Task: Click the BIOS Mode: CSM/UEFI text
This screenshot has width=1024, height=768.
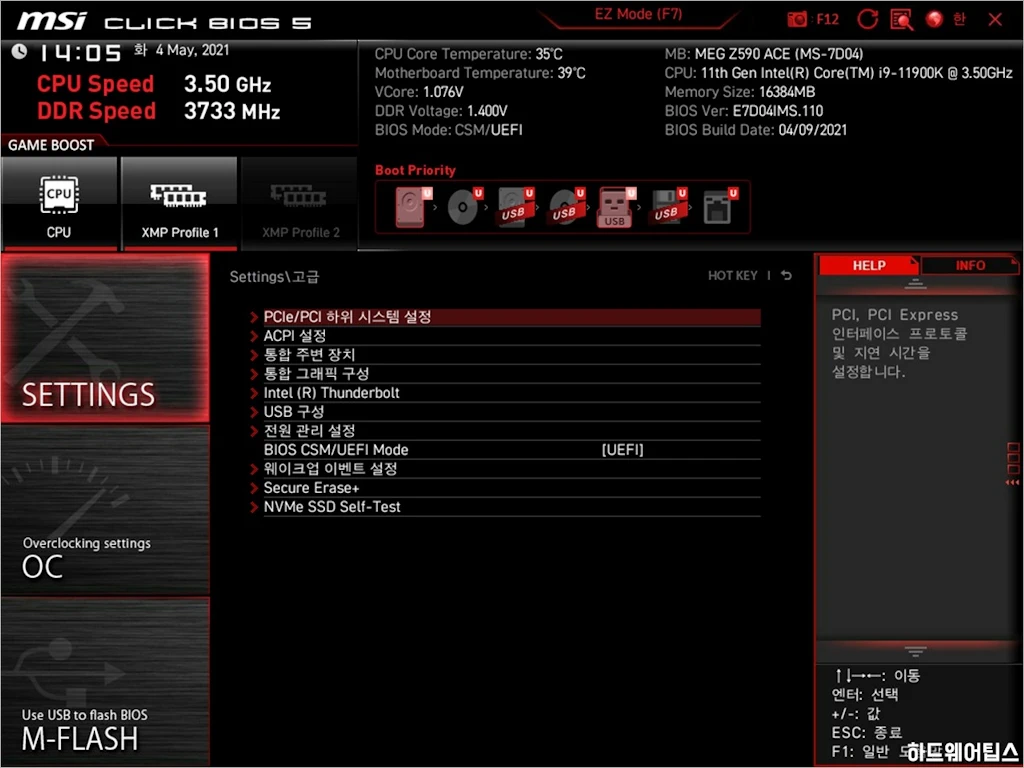Action: click(449, 130)
